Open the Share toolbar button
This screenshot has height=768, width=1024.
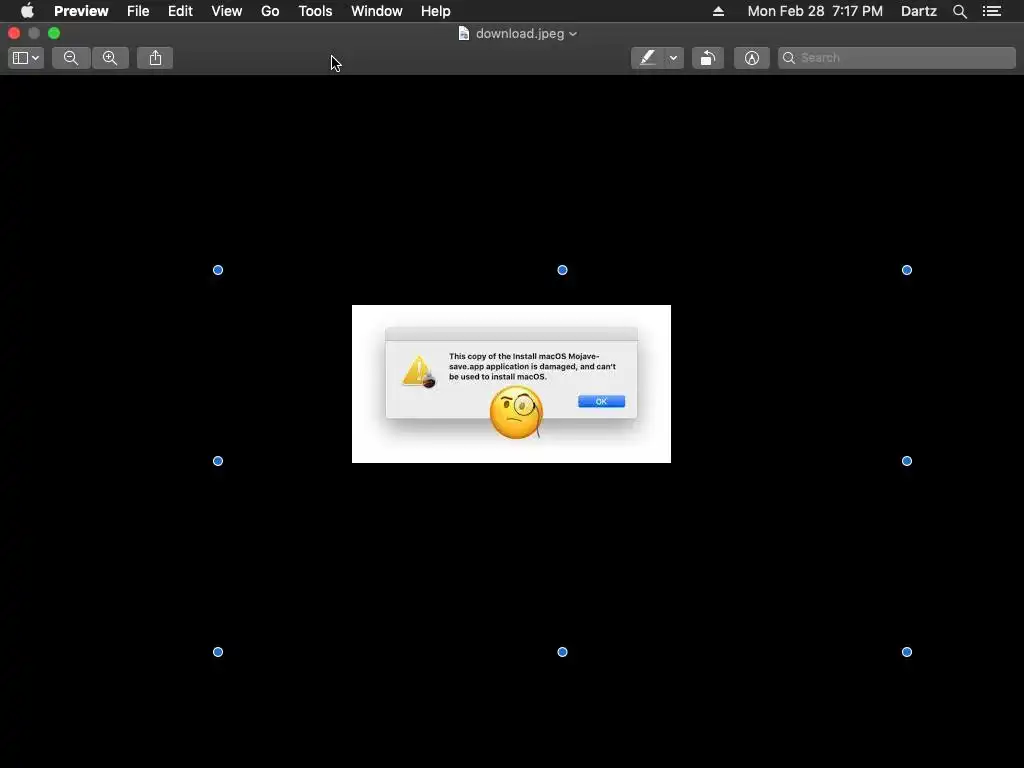[155, 58]
